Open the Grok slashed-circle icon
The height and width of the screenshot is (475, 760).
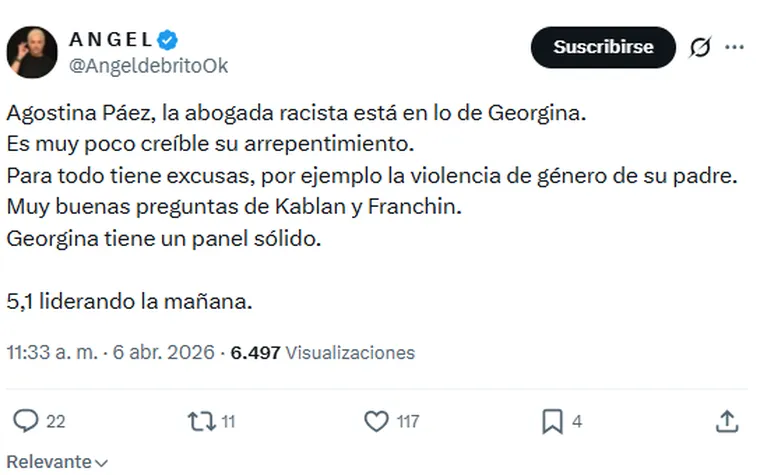(700, 47)
